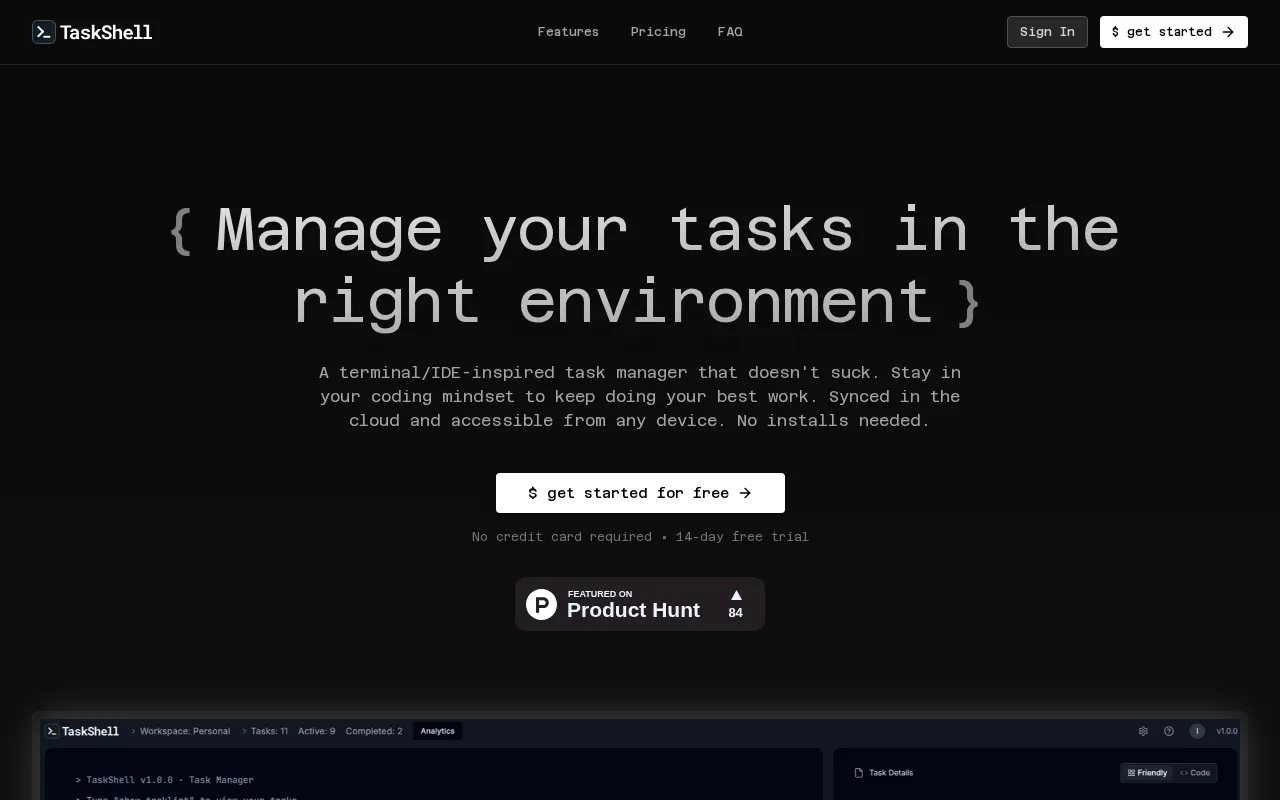The height and width of the screenshot is (800, 1280).
Task: Click 'No credit card required' text
Action: tap(562, 537)
